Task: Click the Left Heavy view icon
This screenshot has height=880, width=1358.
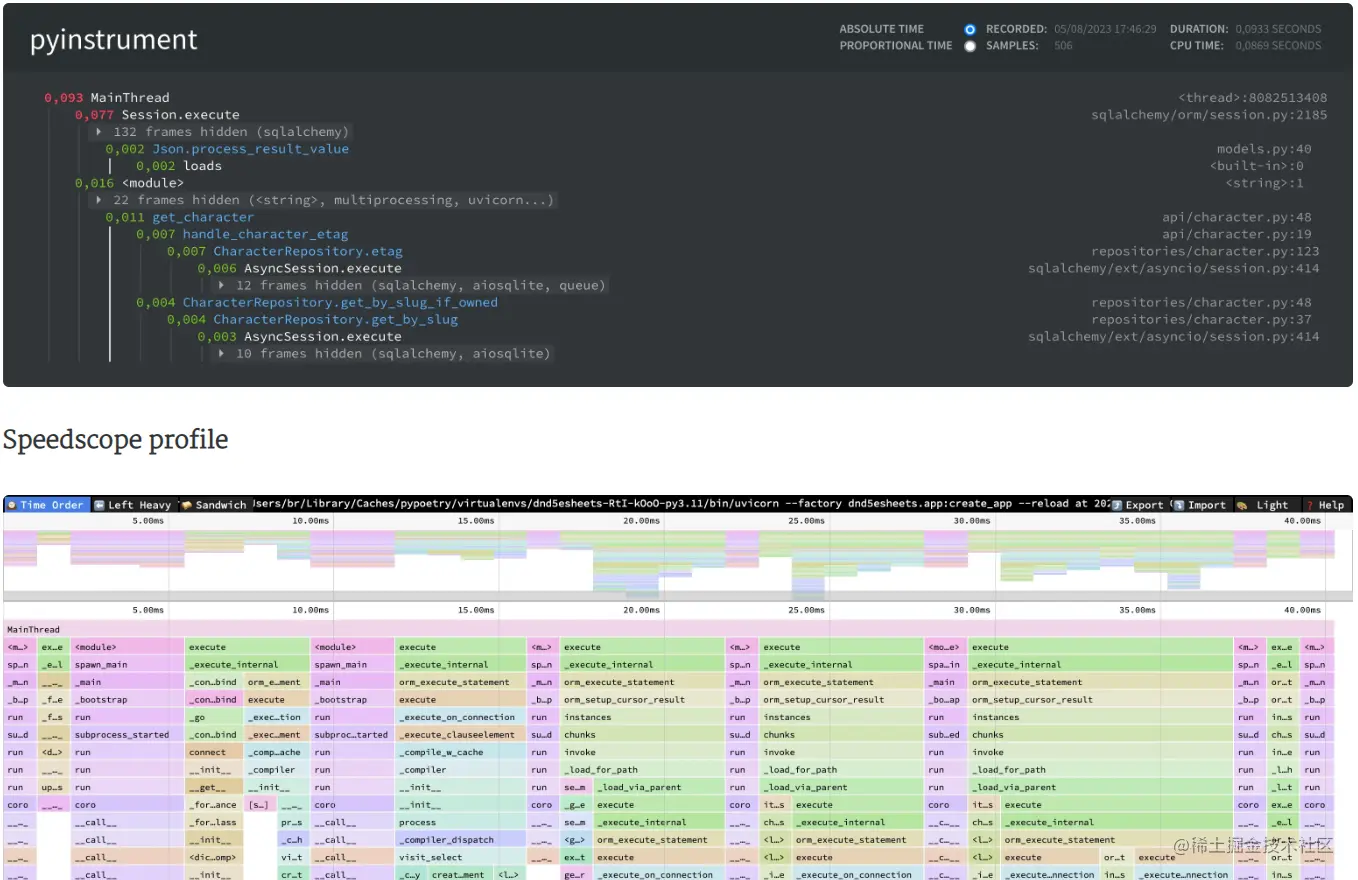Action: tap(99, 505)
